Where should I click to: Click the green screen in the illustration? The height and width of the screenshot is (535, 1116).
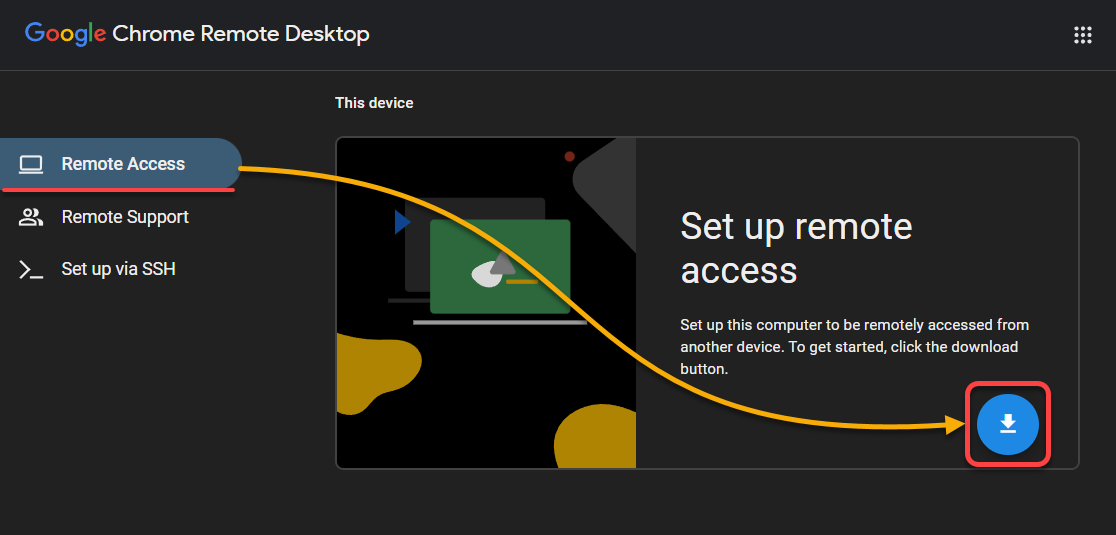[500, 266]
